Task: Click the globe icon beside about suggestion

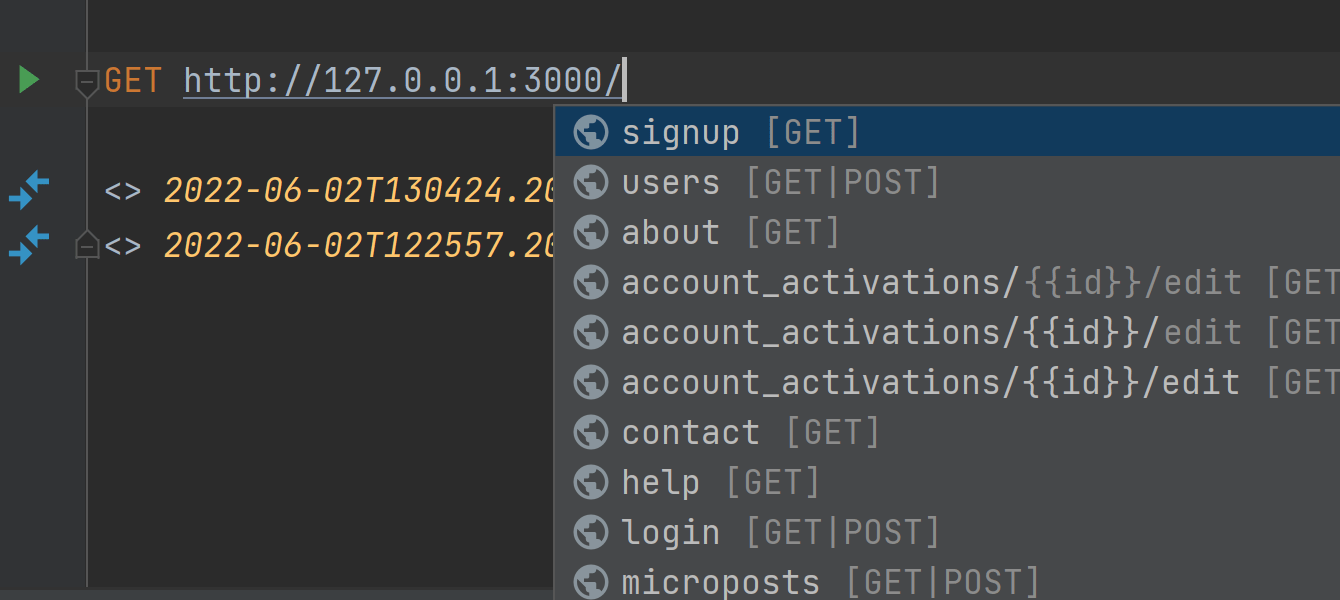Action: coord(591,232)
